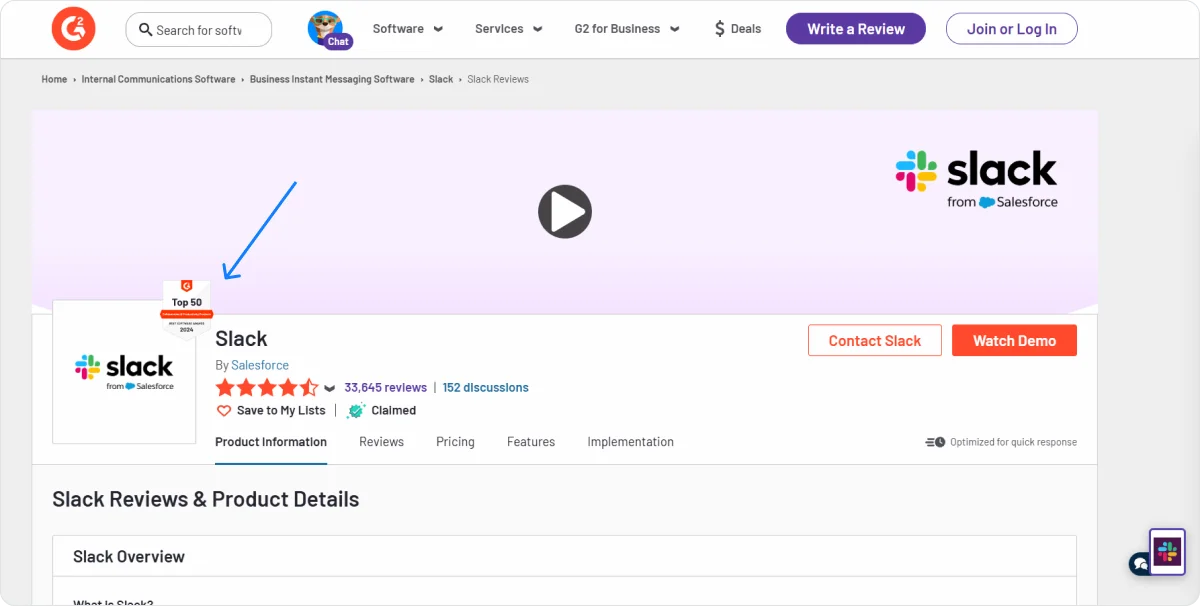Click the chat bubble widget icon
The image size is (1200, 607).
tap(1140, 564)
